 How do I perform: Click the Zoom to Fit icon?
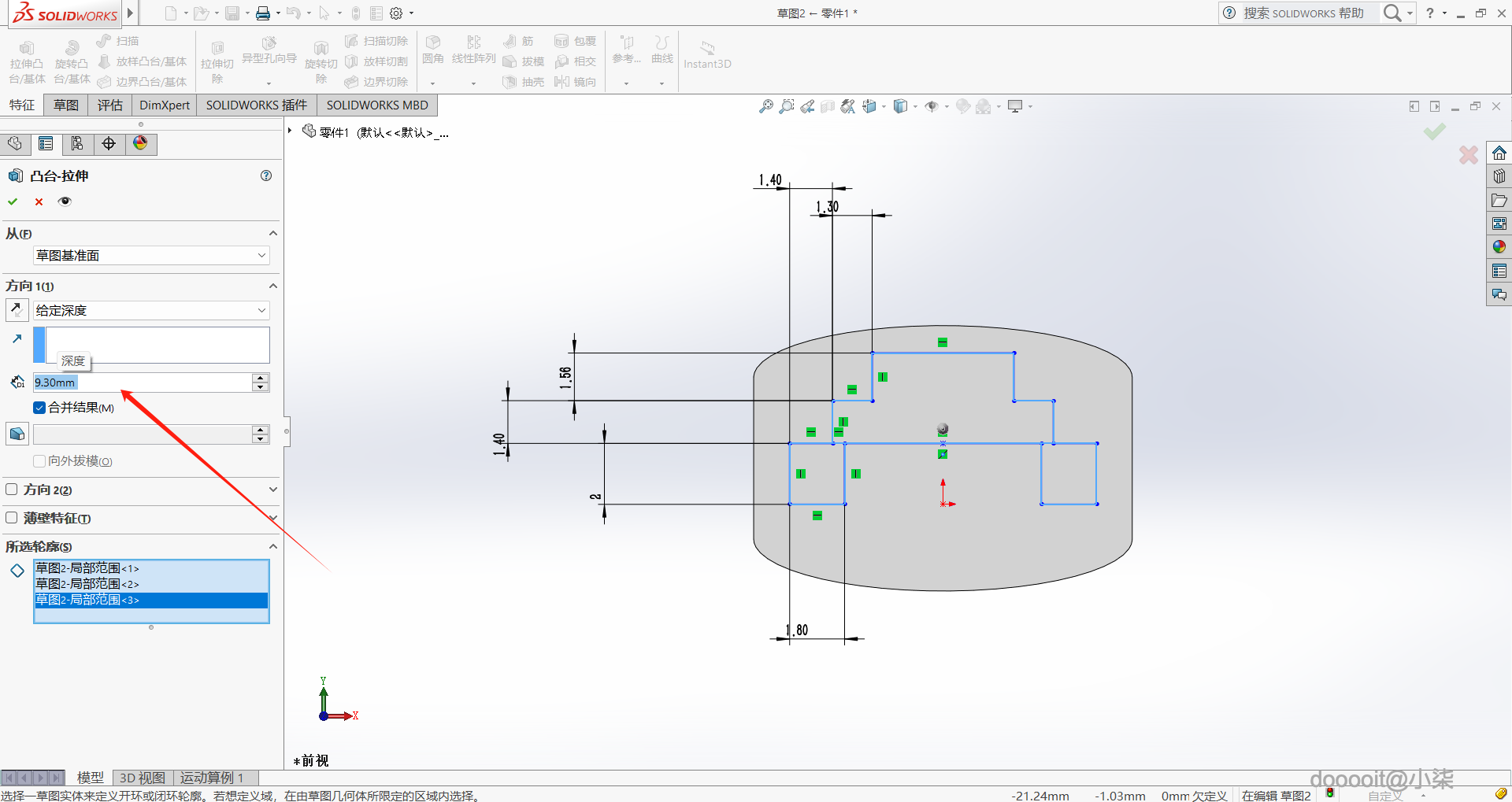click(765, 106)
